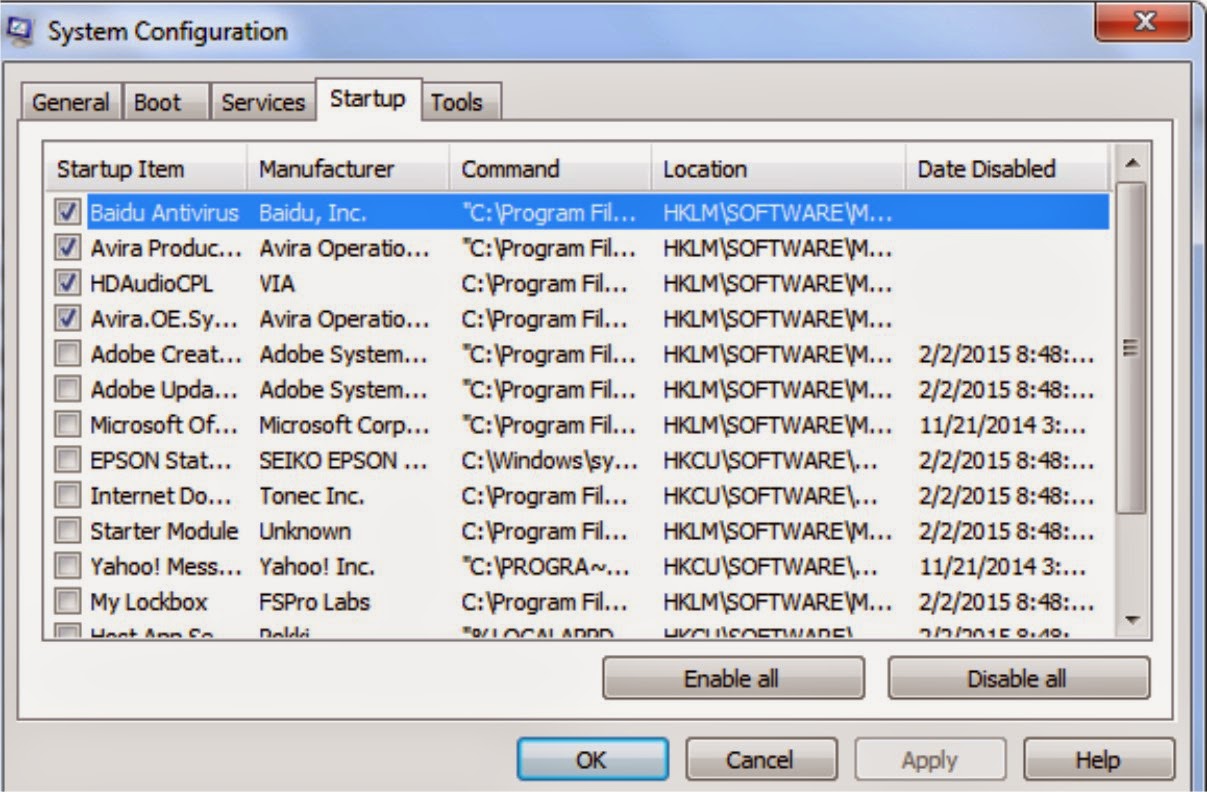Open the Boot tab
Screen dimensions: 1207x792
(x=166, y=102)
